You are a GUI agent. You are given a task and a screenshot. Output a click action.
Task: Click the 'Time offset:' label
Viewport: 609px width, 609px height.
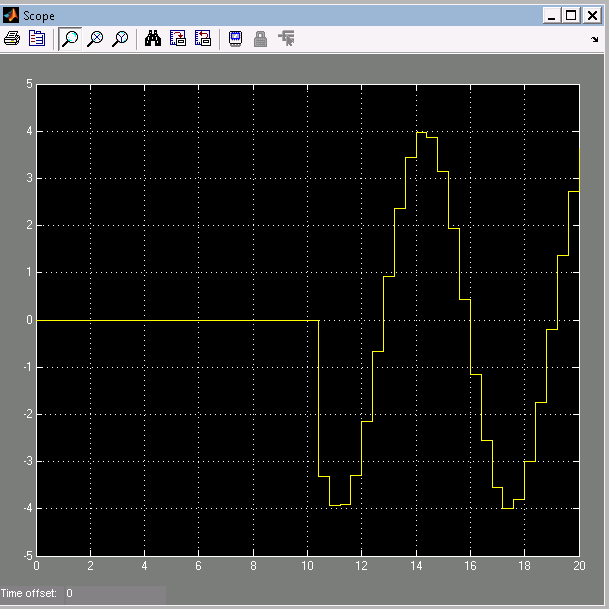coord(29,593)
